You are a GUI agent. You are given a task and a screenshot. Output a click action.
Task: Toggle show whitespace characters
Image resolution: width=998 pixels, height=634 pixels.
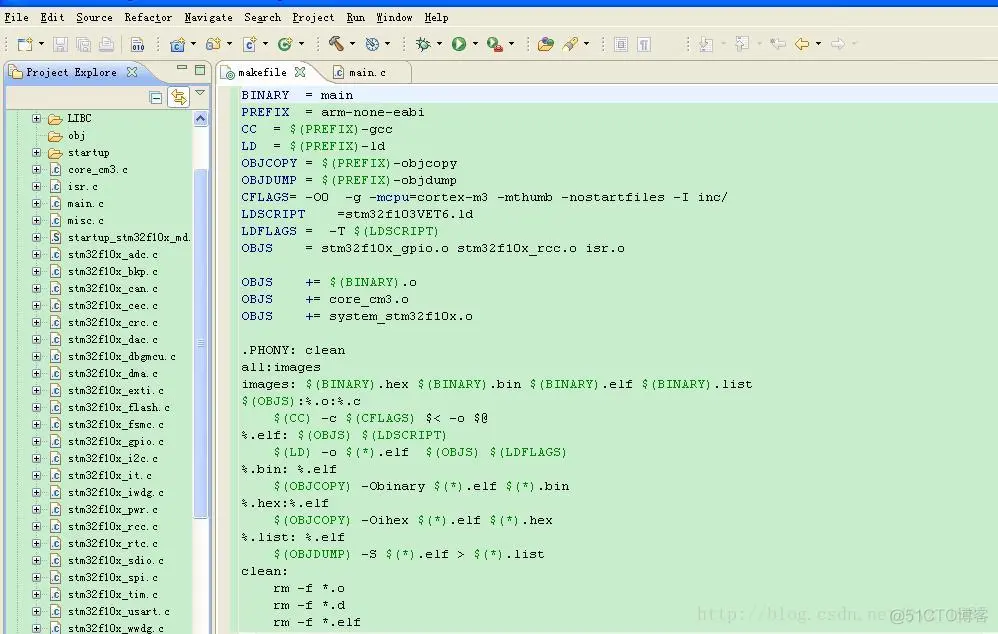tap(644, 44)
